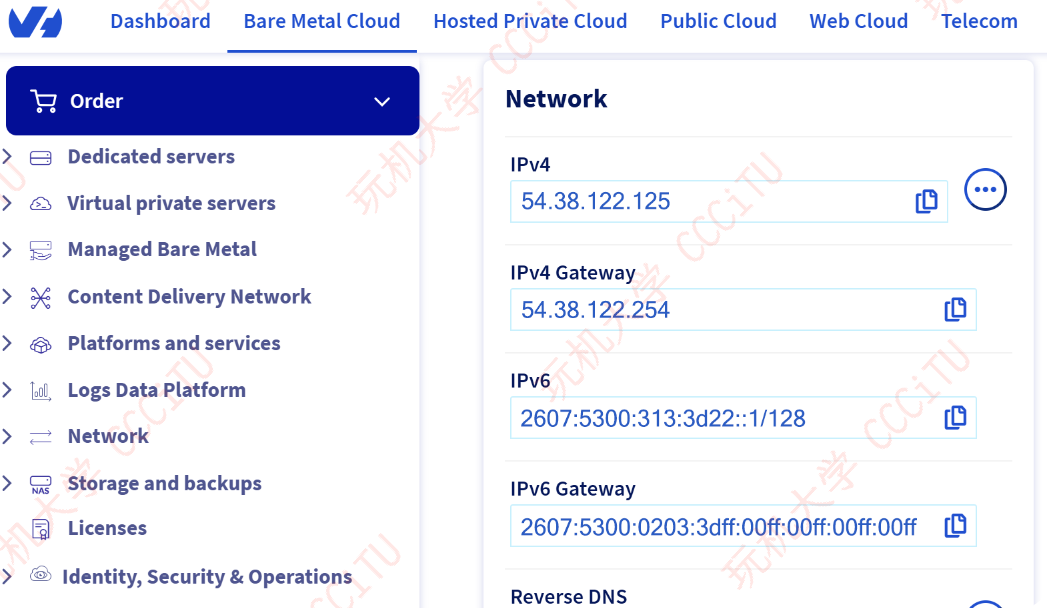Open the Licenses page
The image size is (1047, 608).
click(x=107, y=528)
